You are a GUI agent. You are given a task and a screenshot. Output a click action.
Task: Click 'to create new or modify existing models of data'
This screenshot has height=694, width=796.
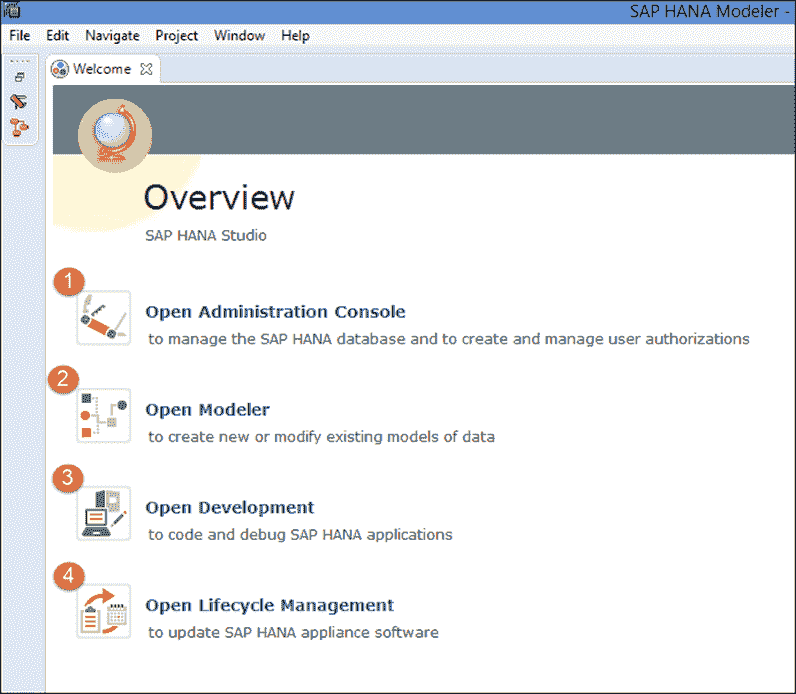point(321,437)
